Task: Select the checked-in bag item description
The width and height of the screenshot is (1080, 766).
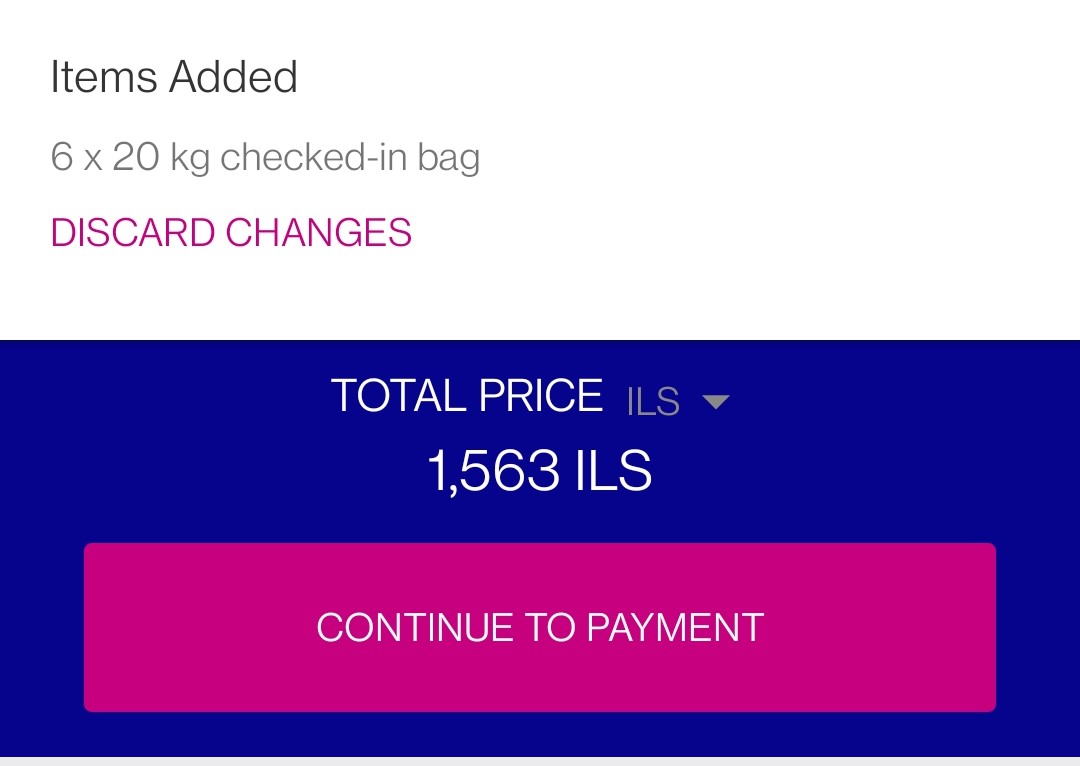Action: [265, 158]
